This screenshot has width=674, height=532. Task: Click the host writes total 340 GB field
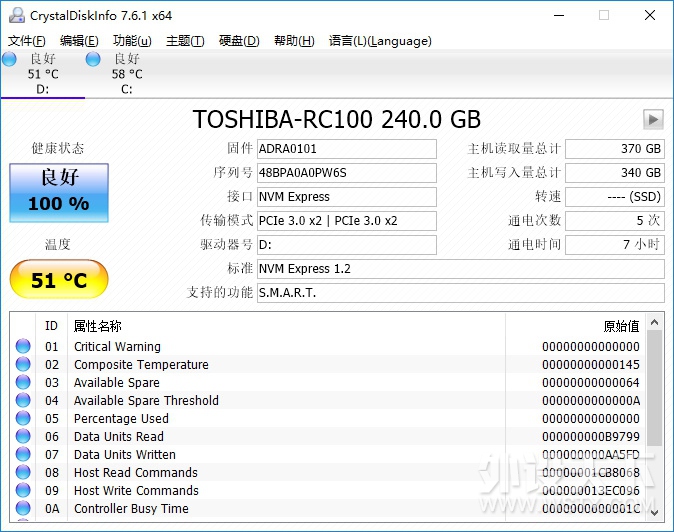coord(615,173)
